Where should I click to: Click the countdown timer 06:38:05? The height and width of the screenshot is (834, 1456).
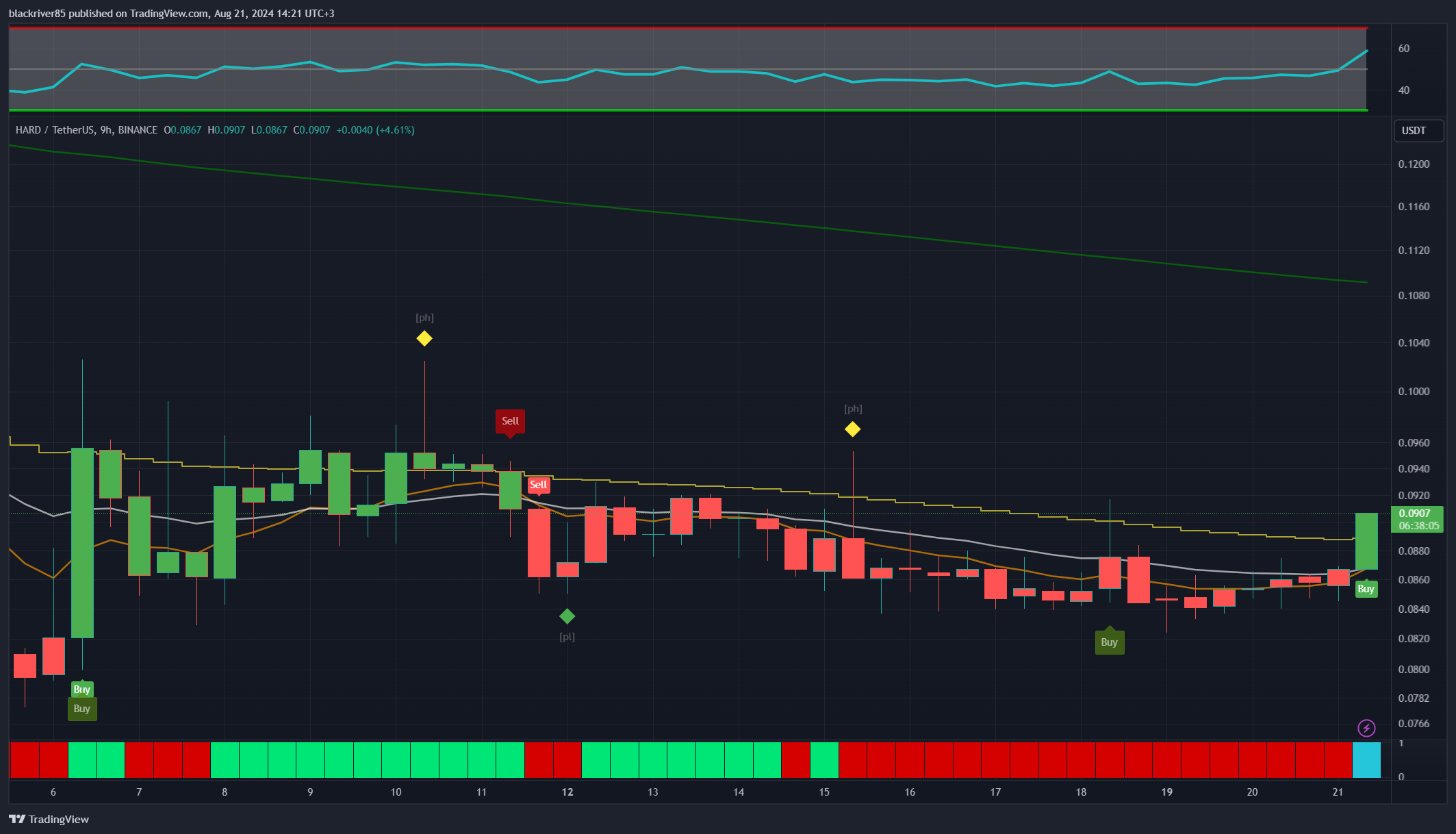coord(1418,526)
